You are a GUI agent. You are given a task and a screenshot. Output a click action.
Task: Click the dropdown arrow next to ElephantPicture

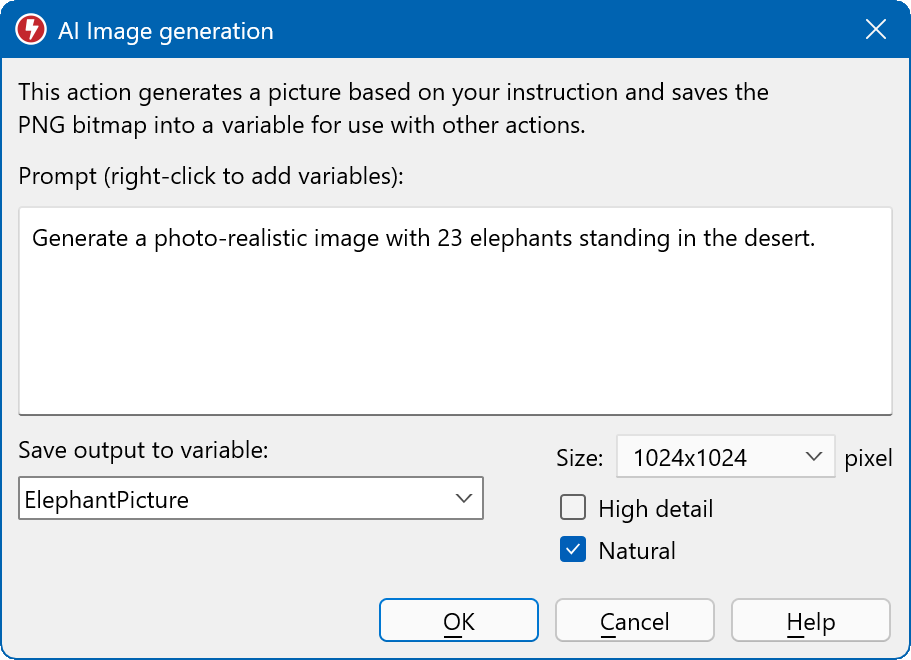[465, 498]
